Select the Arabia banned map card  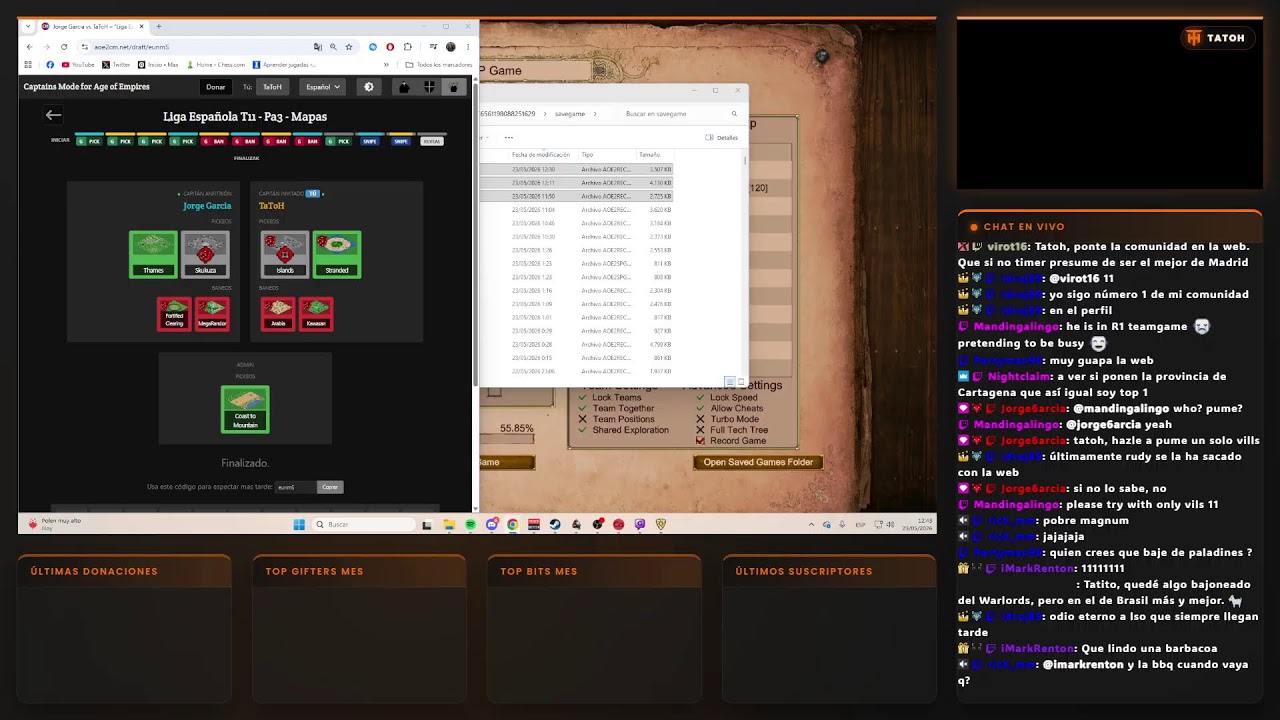pyautogui.click(x=278, y=314)
